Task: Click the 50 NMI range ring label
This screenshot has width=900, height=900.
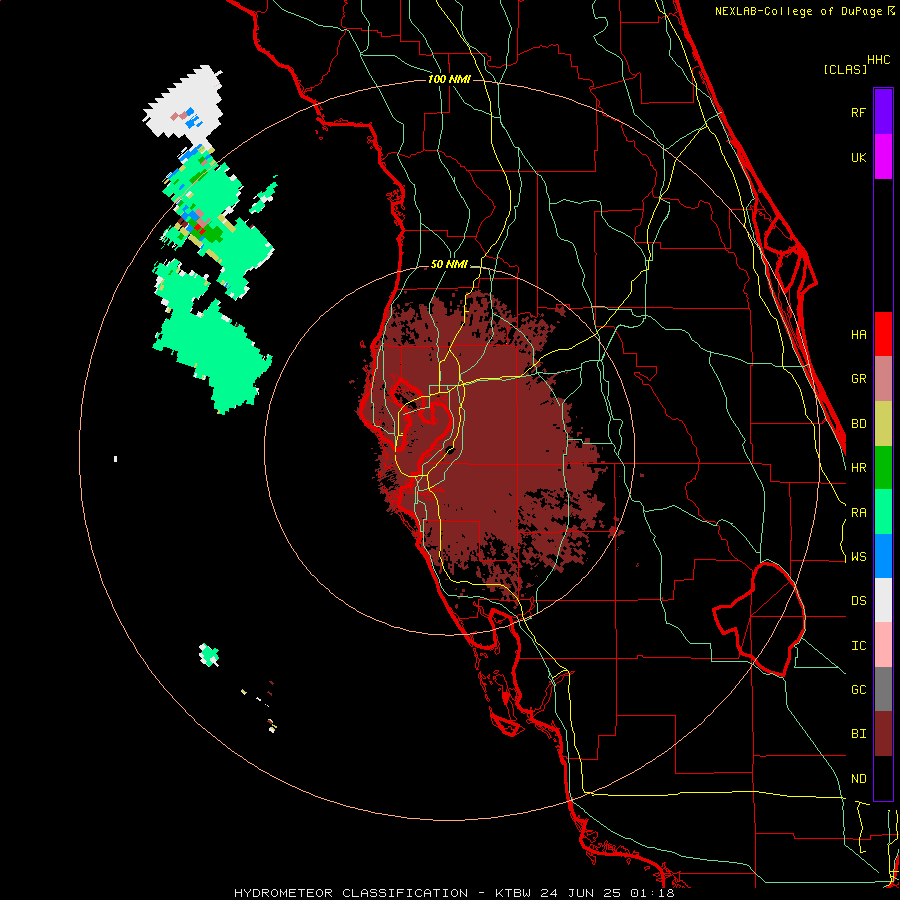Action: [x=449, y=265]
